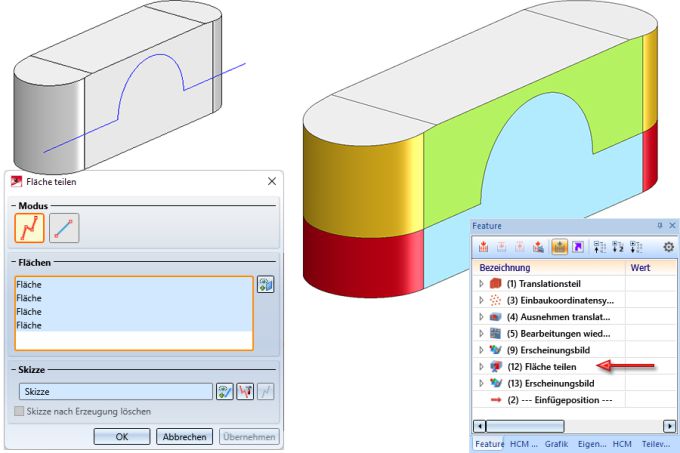This screenshot has height=453, width=680.
Task: Expand the (1) Translationsteil feature node
Action: (481, 283)
